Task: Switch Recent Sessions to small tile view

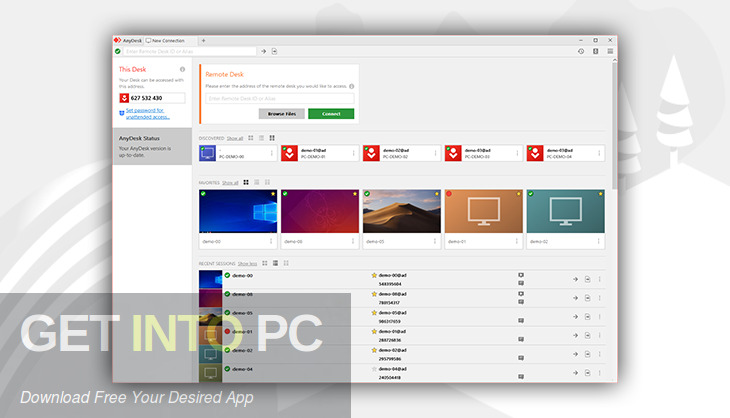Action: [x=286, y=263]
